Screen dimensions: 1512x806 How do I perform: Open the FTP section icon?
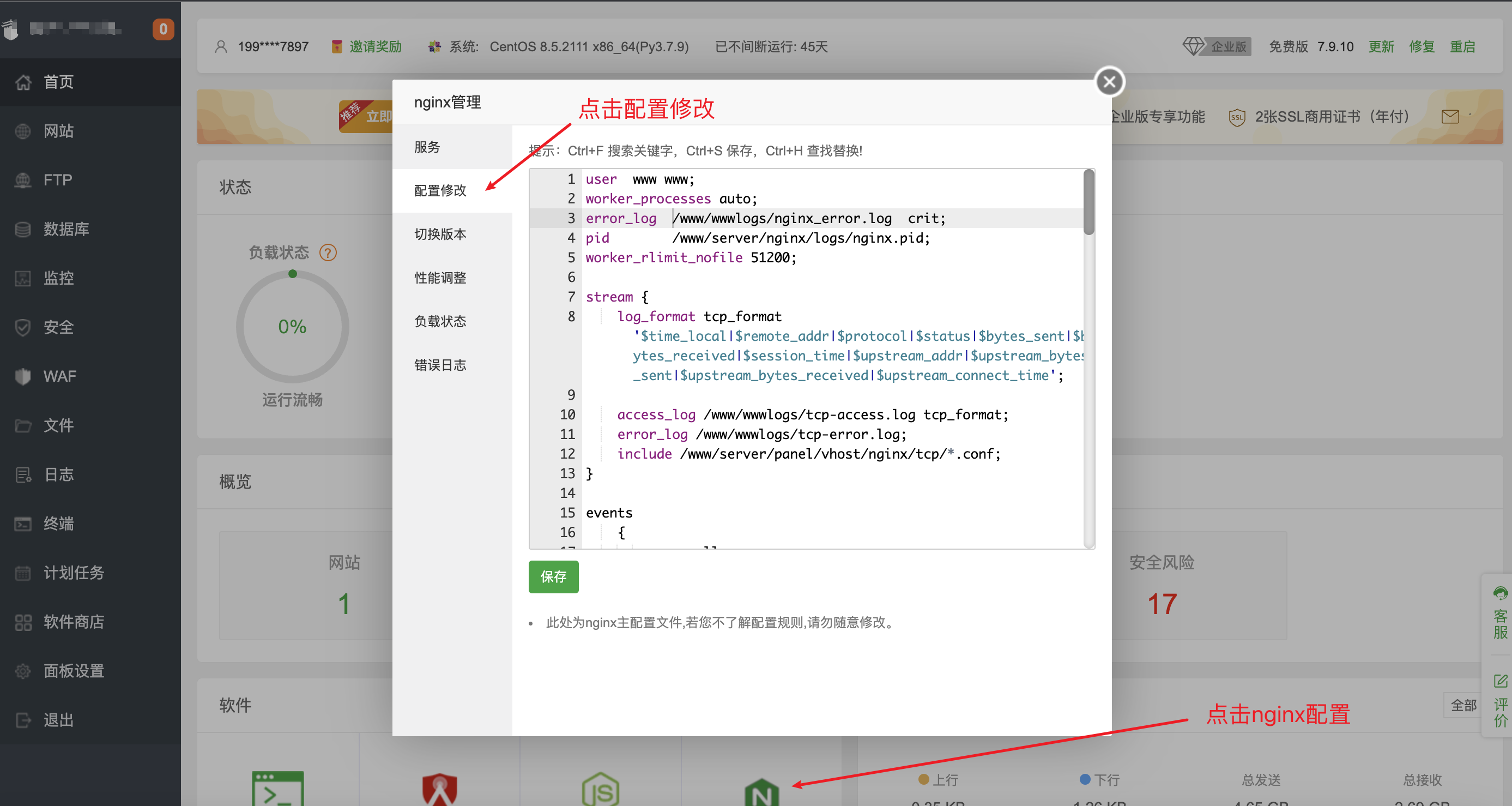click(23, 180)
